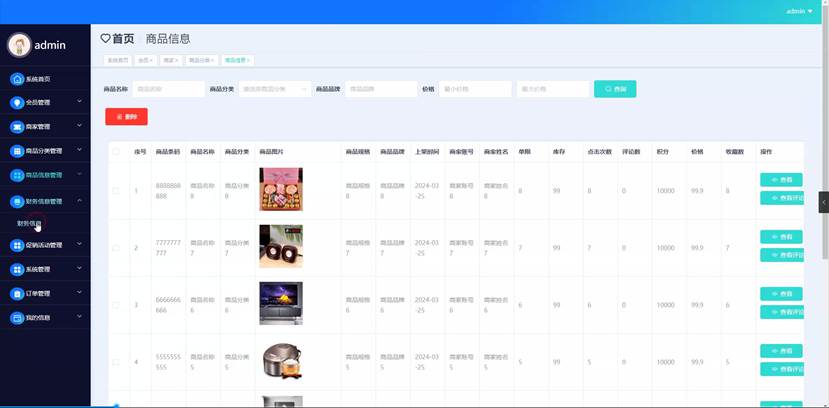Switch to the 系统首页 tab
Viewport: 829px width, 408px height.
coord(117,60)
